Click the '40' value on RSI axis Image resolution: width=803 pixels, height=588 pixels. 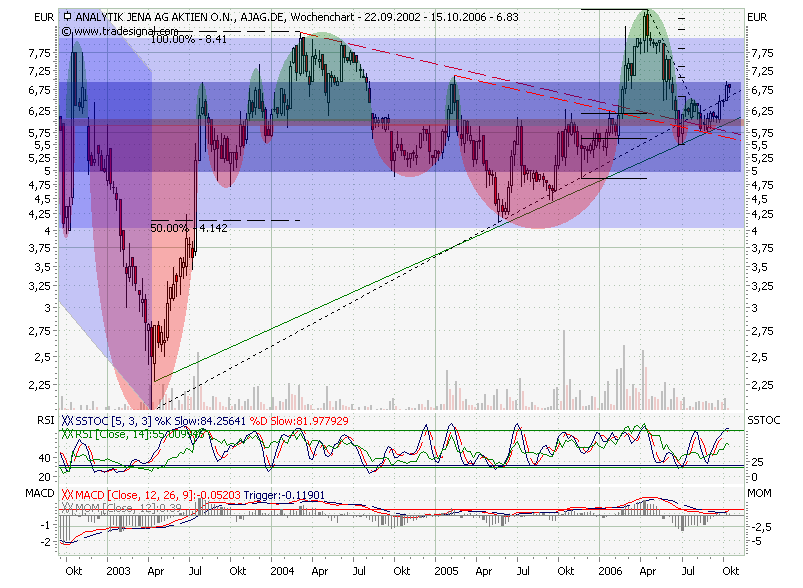pyautogui.click(x=45, y=458)
